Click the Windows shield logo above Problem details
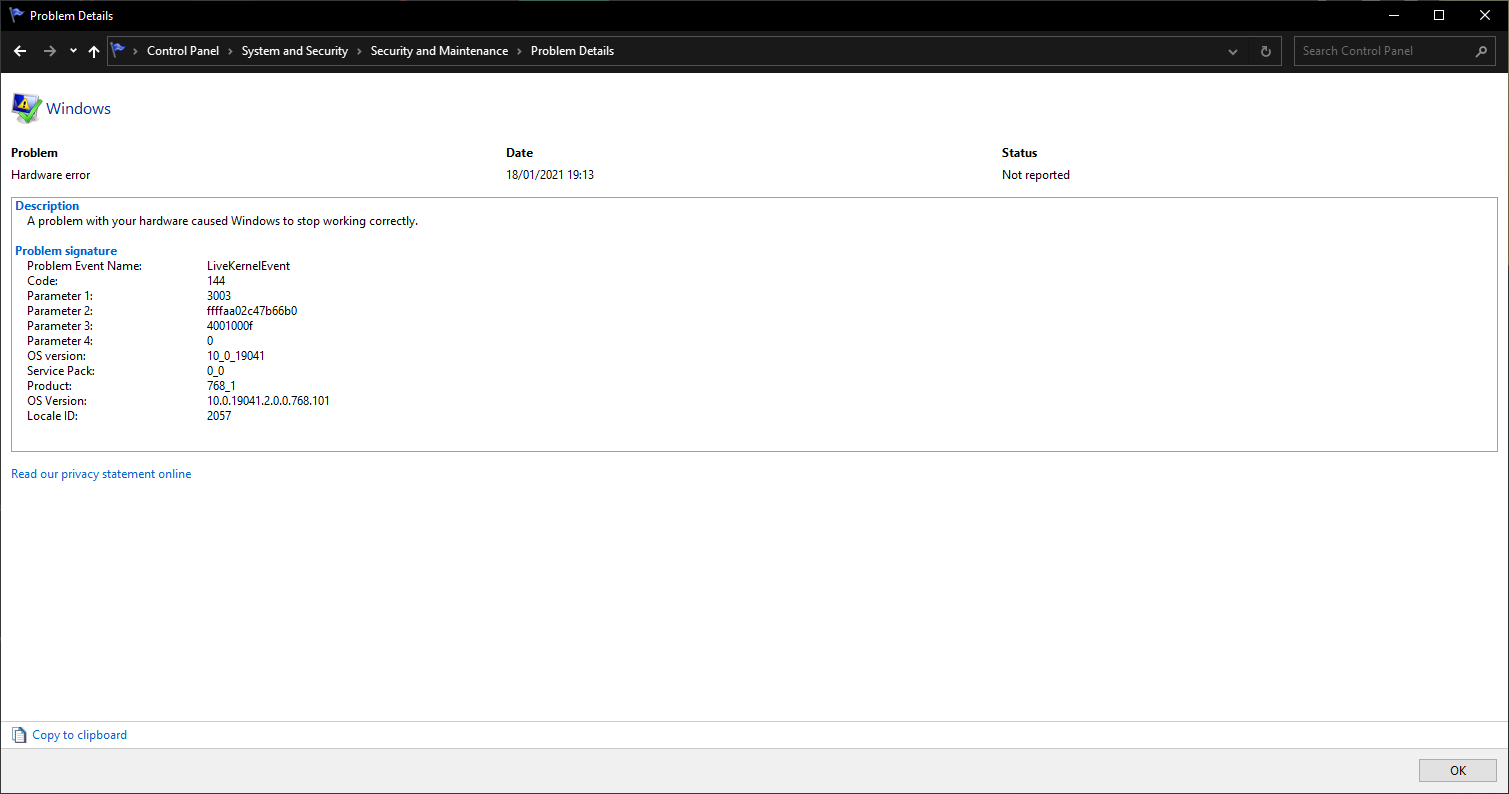Screen dimensions: 1509x794 tap(27, 107)
